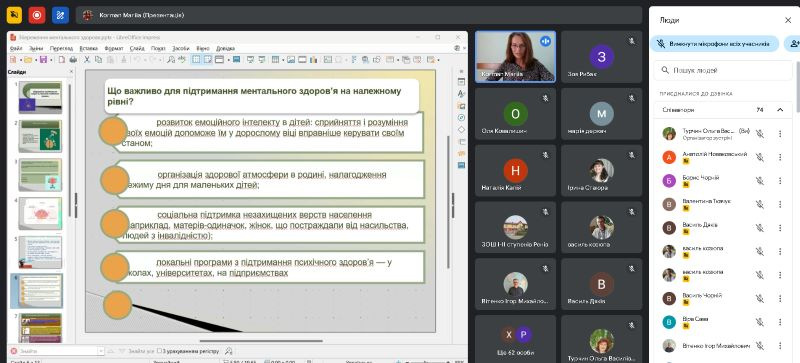This screenshot has height=363, width=800.
Task: Click the Save icon in Impress toolbar
Action: pyautogui.click(x=43, y=60)
